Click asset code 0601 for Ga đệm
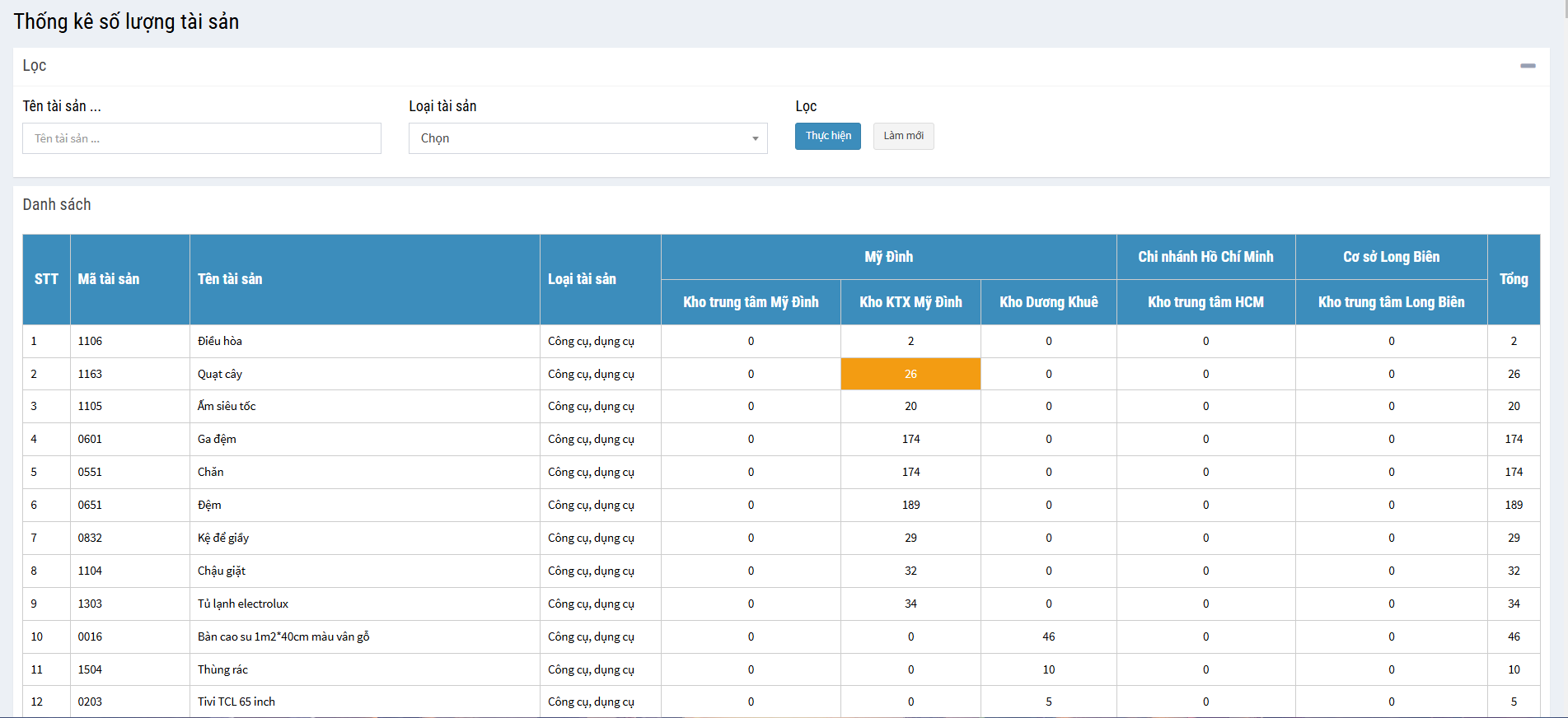The width and height of the screenshot is (1568, 718). (x=90, y=439)
